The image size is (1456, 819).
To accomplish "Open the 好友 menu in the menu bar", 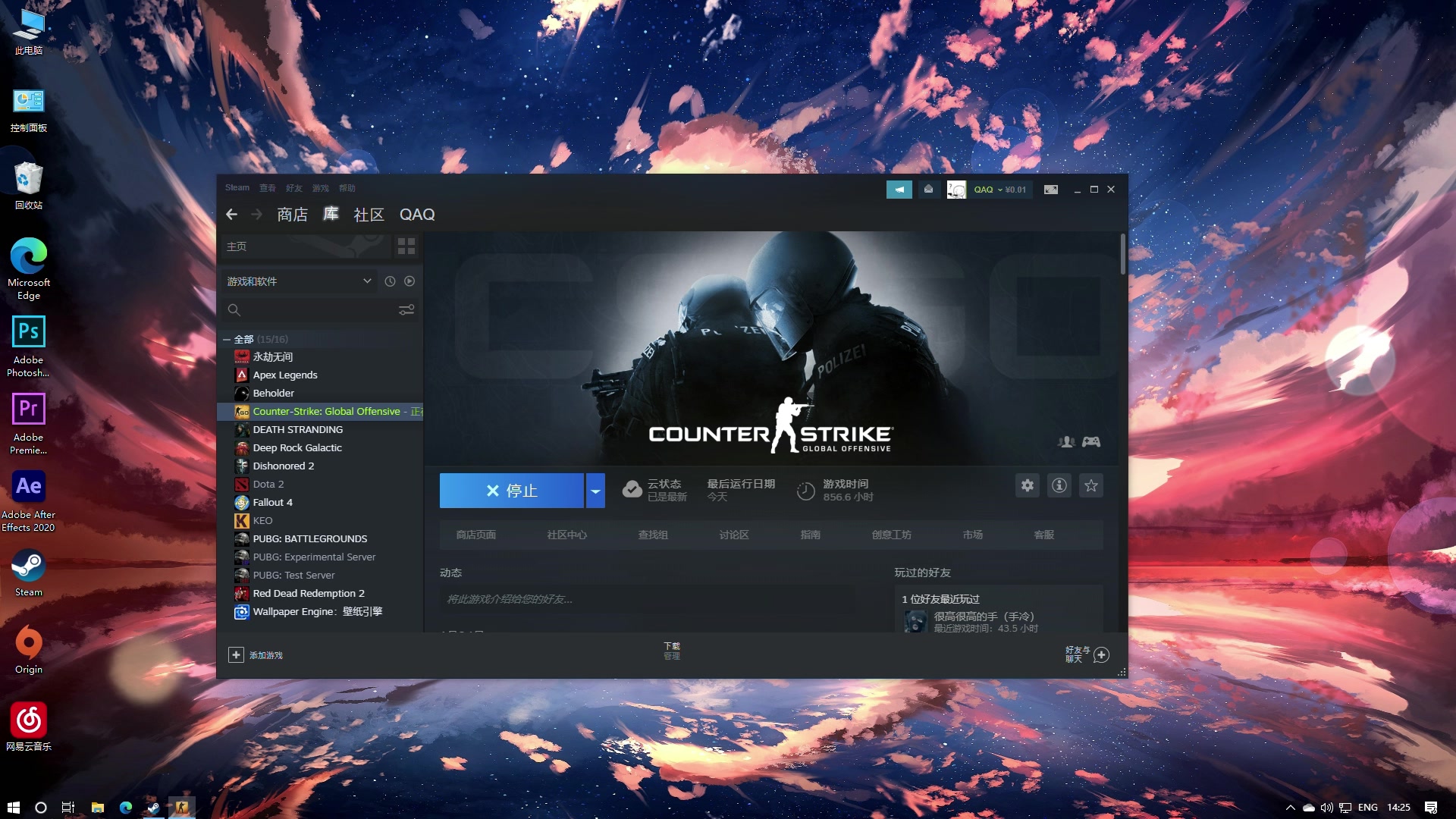I will (x=293, y=187).
